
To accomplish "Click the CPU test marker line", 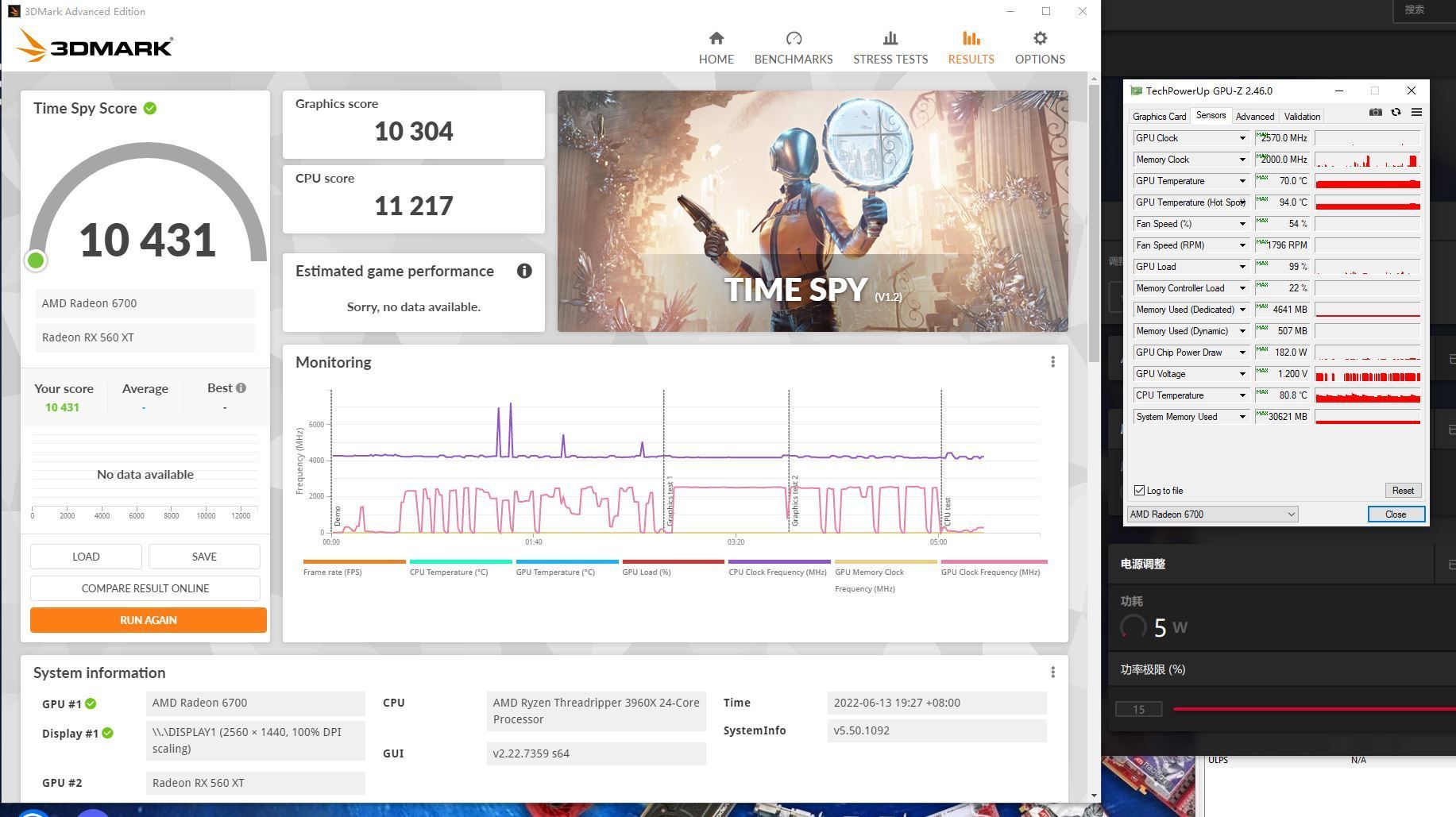I will [x=941, y=461].
